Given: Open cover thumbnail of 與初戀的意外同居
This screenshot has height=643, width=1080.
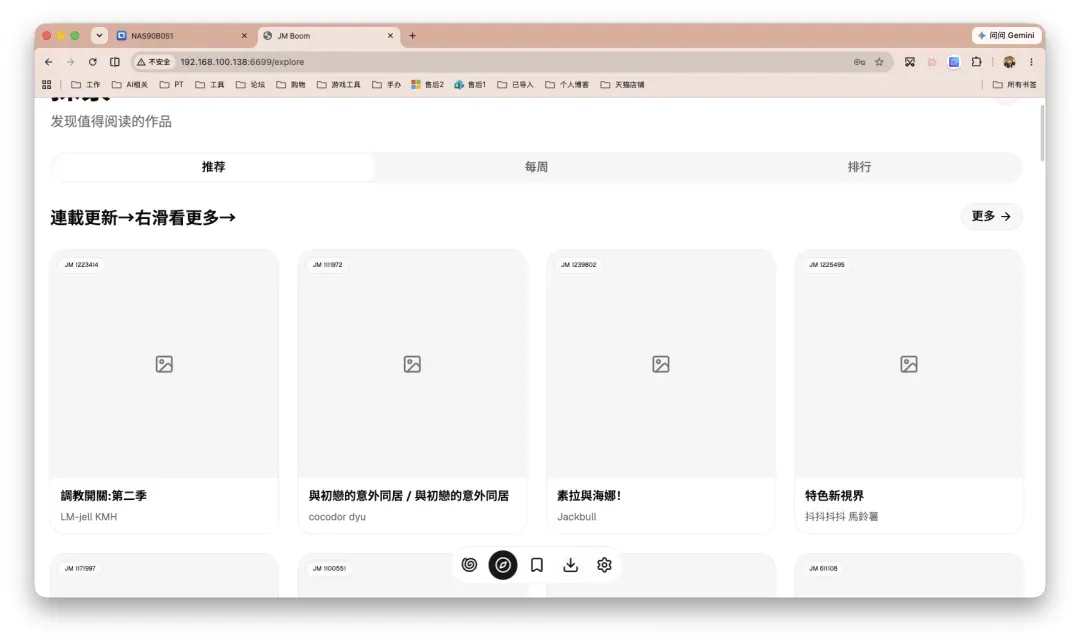Looking at the screenshot, I should (412, 363).
